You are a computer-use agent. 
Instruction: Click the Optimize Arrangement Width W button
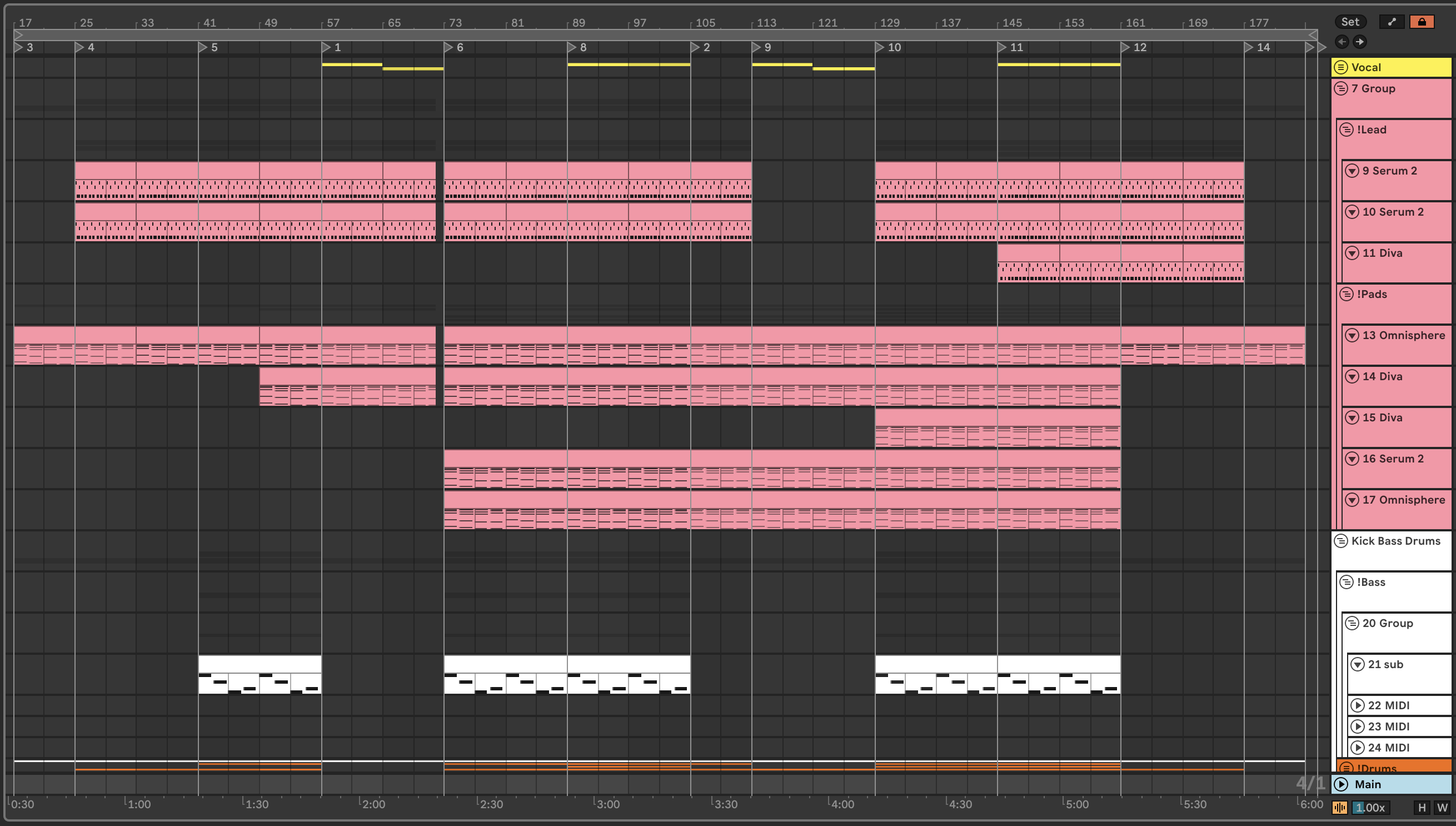[x=1441, y=807]
